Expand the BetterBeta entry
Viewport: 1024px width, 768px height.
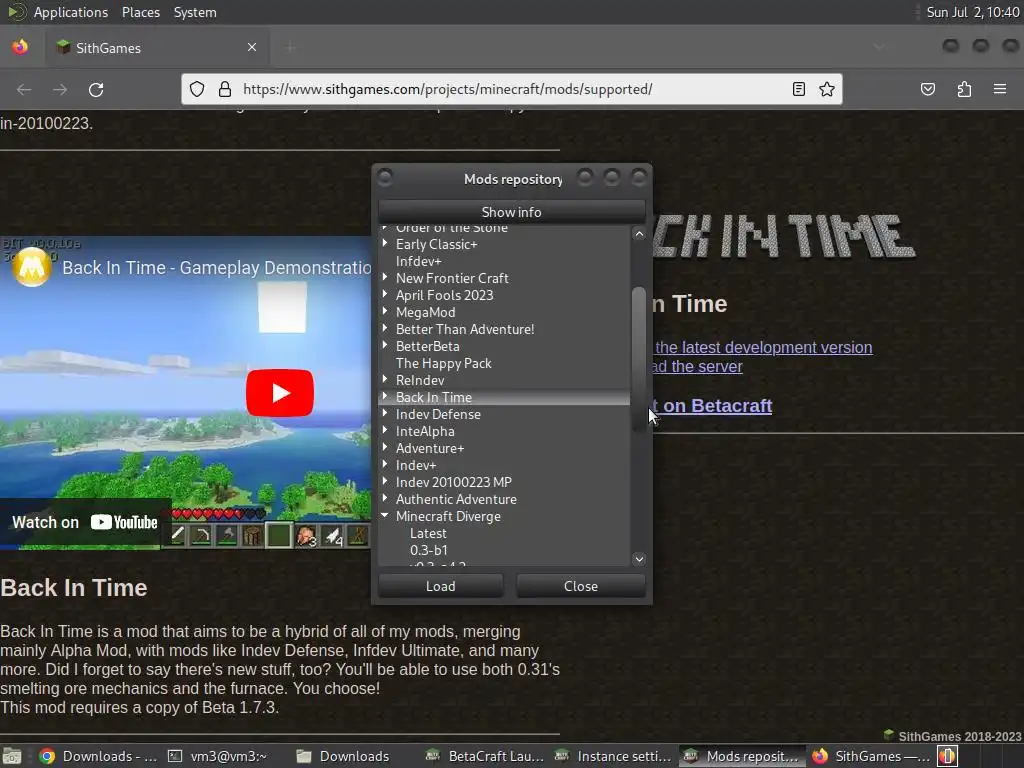(x=385, y=345)
